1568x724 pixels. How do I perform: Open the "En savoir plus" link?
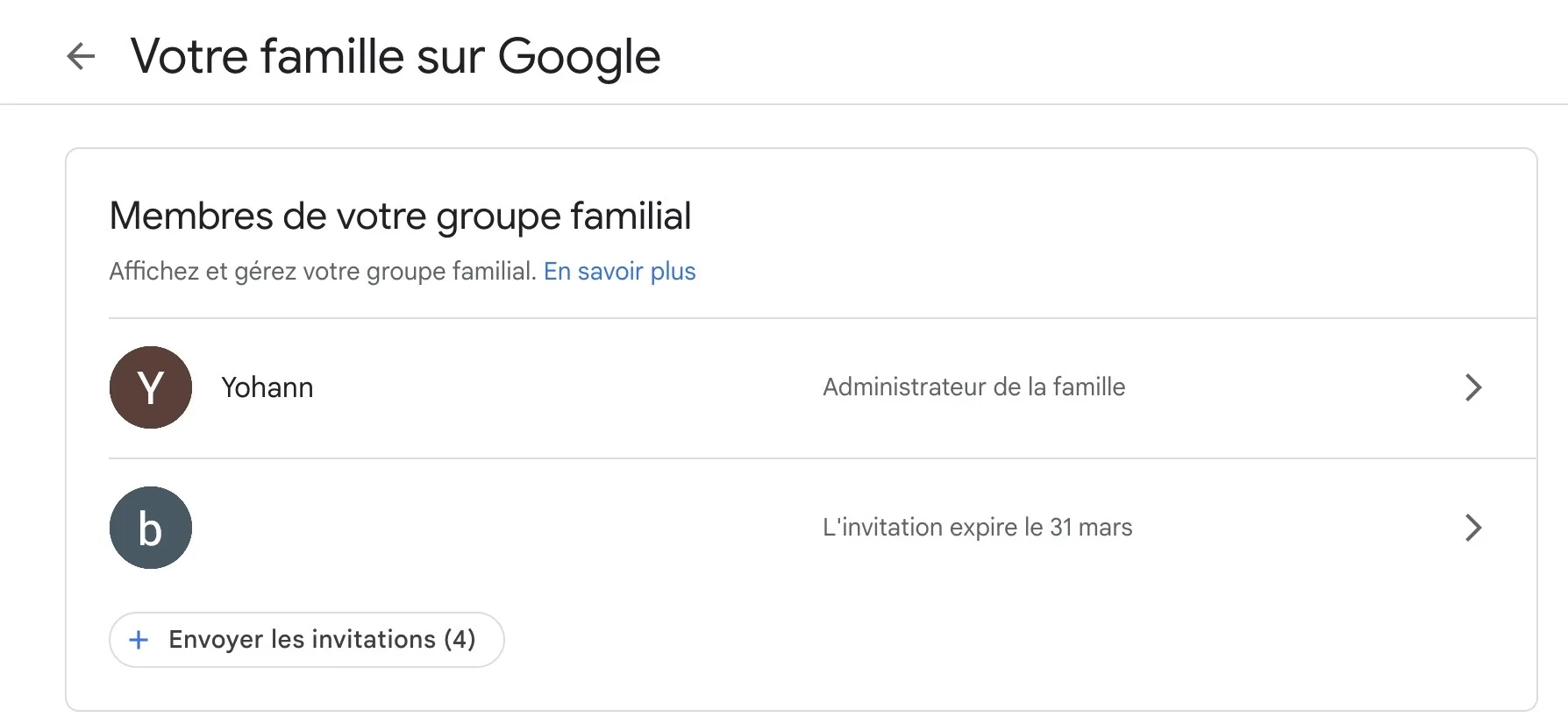[619, 272]
